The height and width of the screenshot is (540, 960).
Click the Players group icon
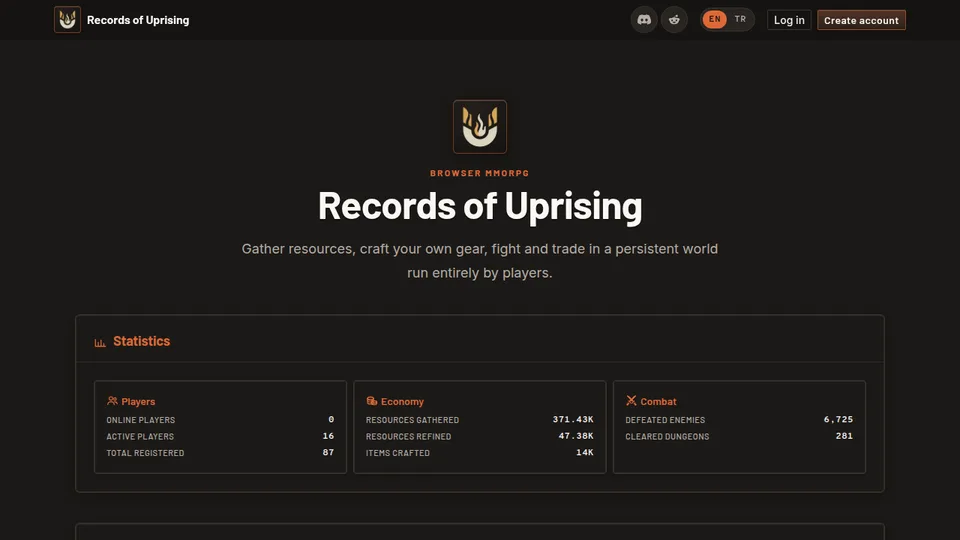(x=112, y=401)
